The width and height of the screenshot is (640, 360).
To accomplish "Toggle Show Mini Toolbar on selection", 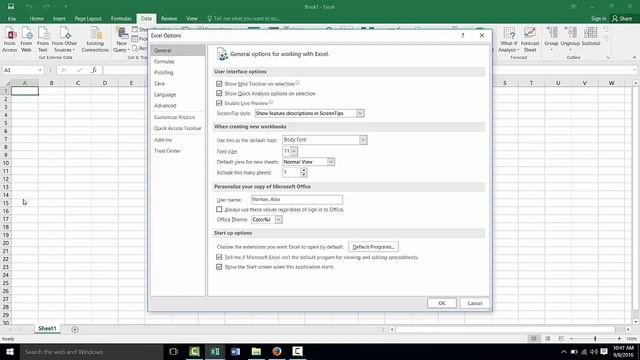I will 219,84.
